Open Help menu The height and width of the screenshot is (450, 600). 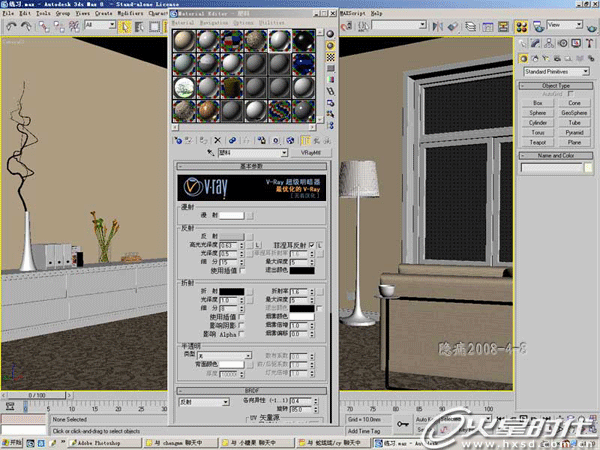pos(377,13)
